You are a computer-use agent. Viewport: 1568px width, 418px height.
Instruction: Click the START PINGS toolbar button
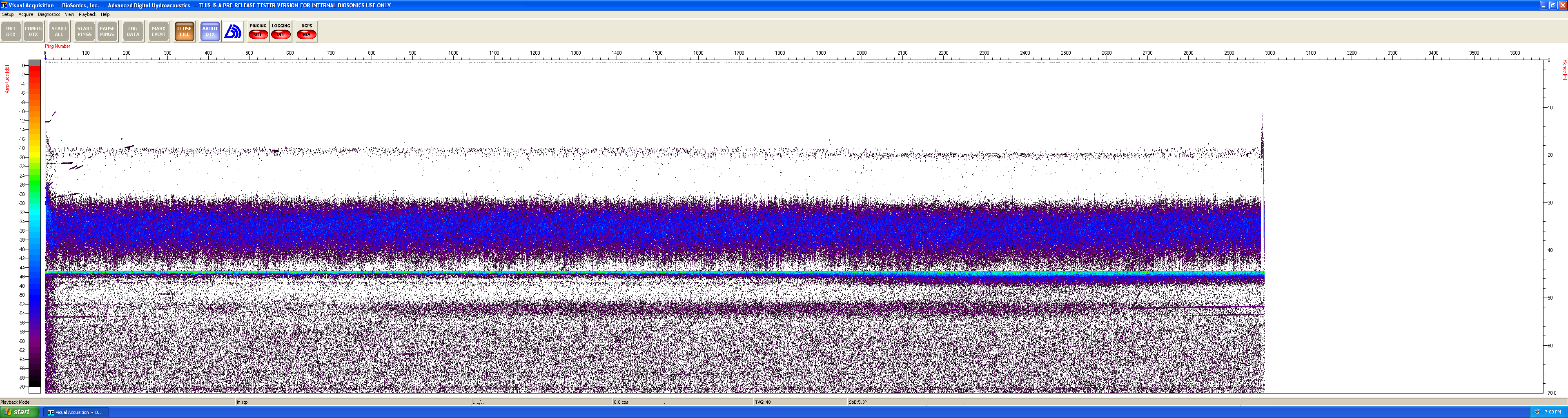(85, 32)
